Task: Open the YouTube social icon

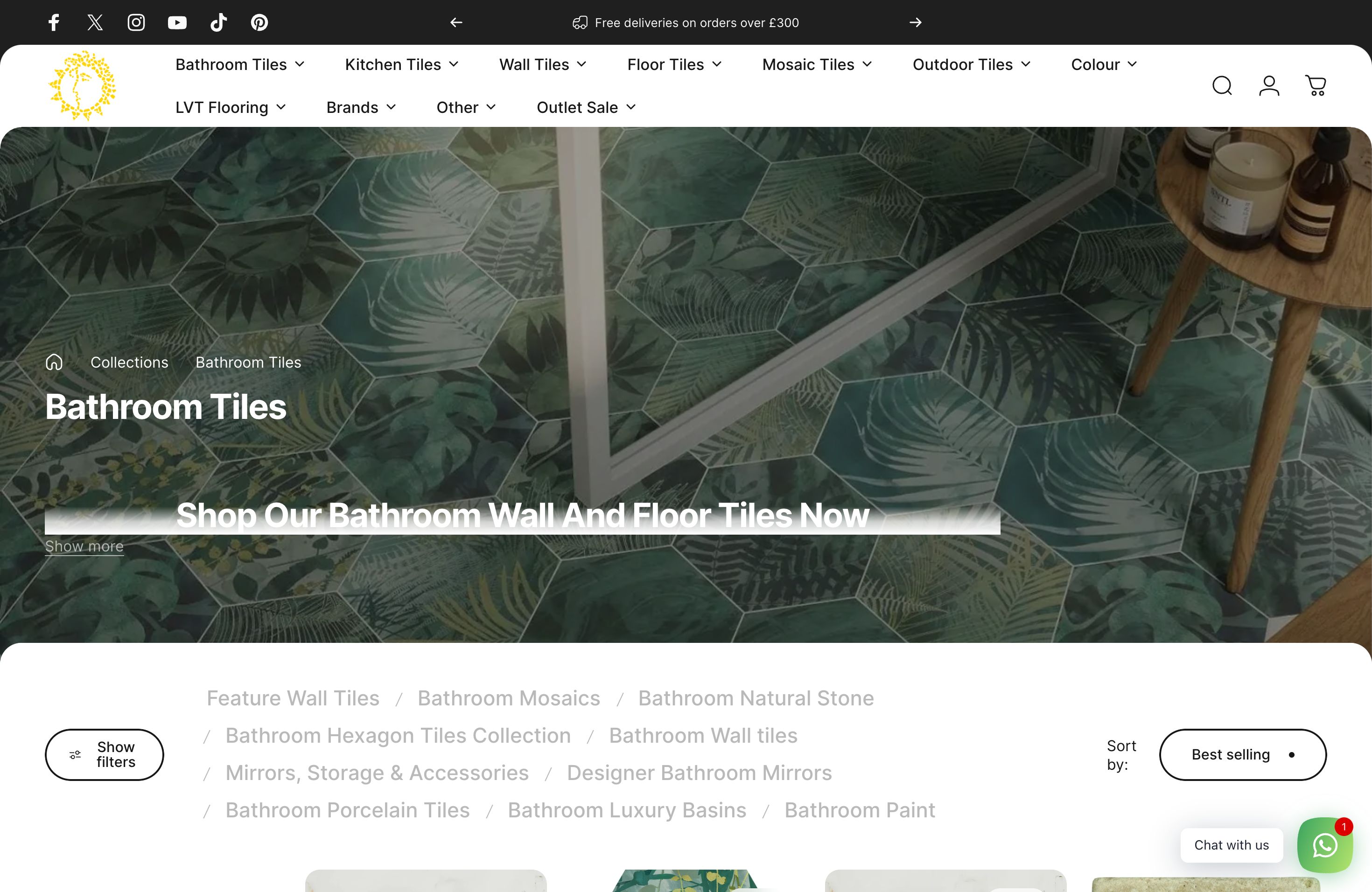Action: (x=177, y=22)
